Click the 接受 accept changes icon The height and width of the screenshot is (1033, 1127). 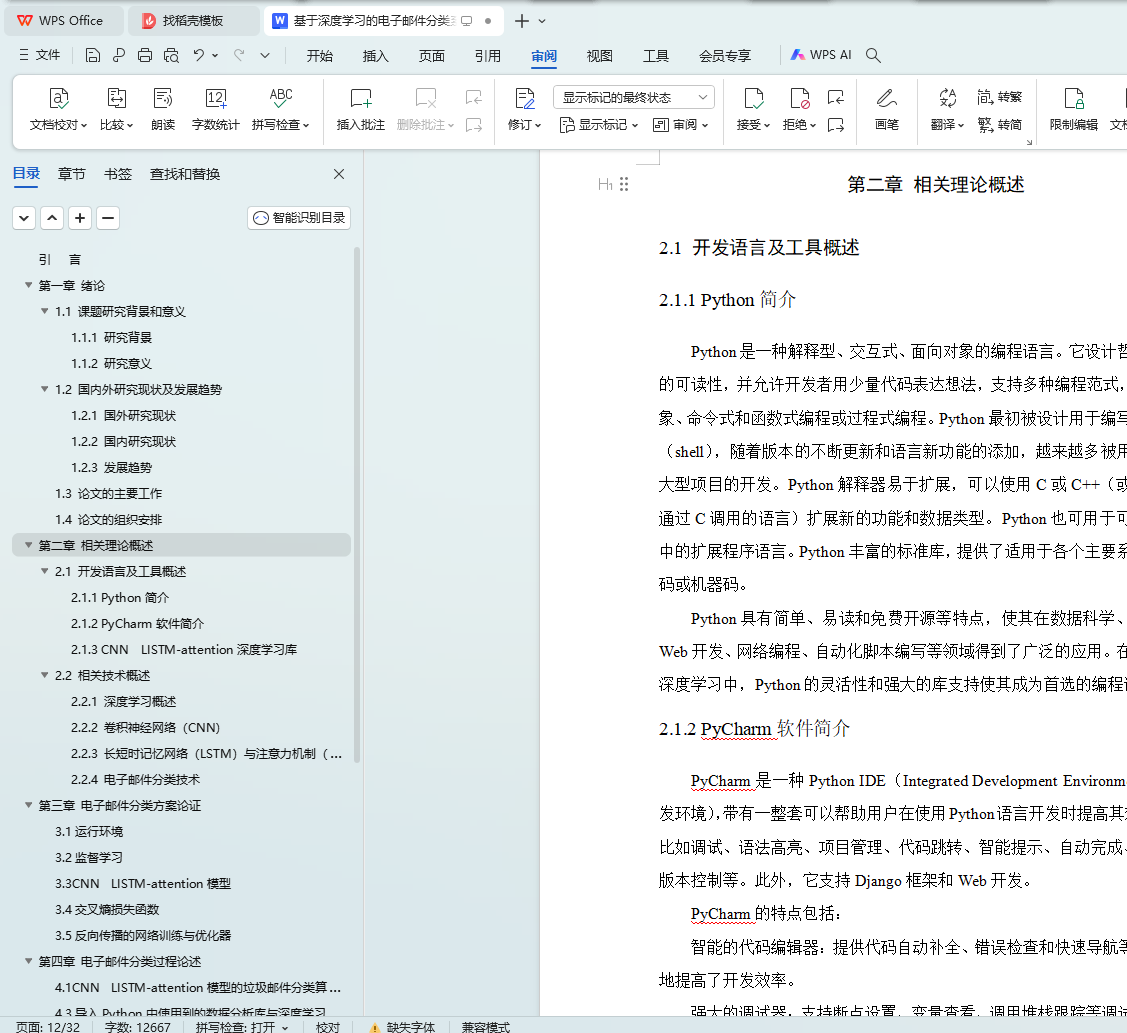[x=753, y=98]
